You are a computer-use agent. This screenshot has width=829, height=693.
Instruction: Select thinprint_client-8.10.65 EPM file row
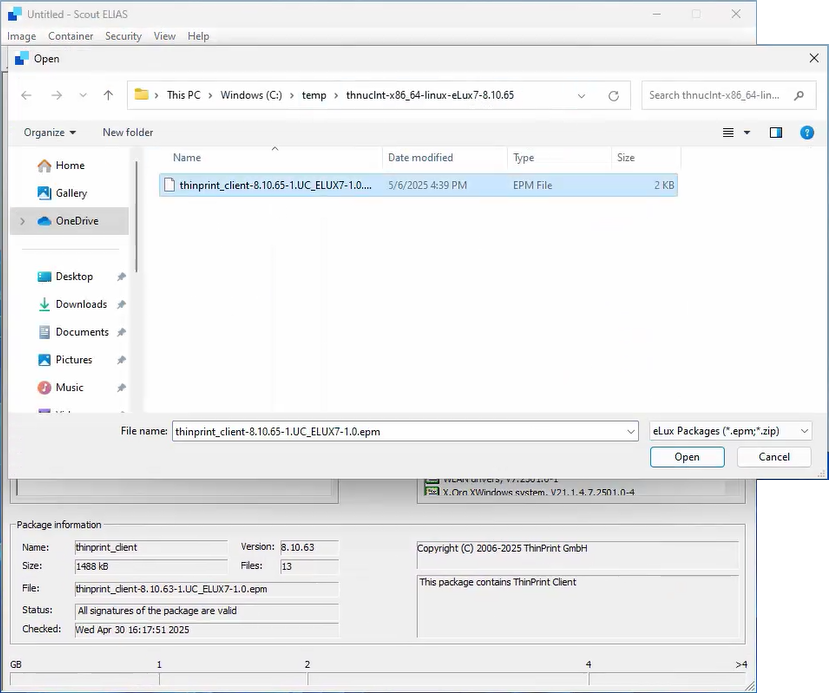(x=418, y=185)
